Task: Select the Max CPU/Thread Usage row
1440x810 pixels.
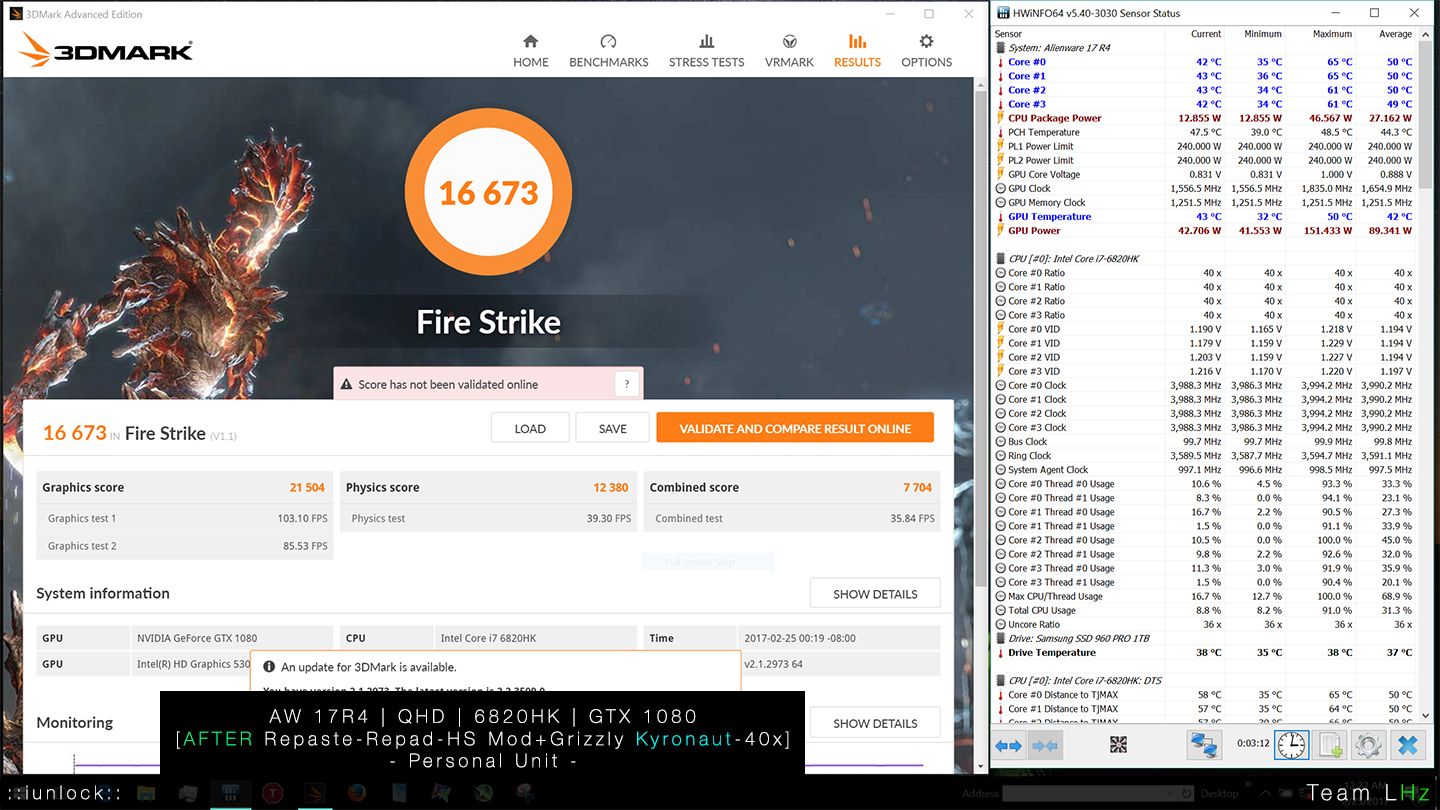Action: point(1204,596)
